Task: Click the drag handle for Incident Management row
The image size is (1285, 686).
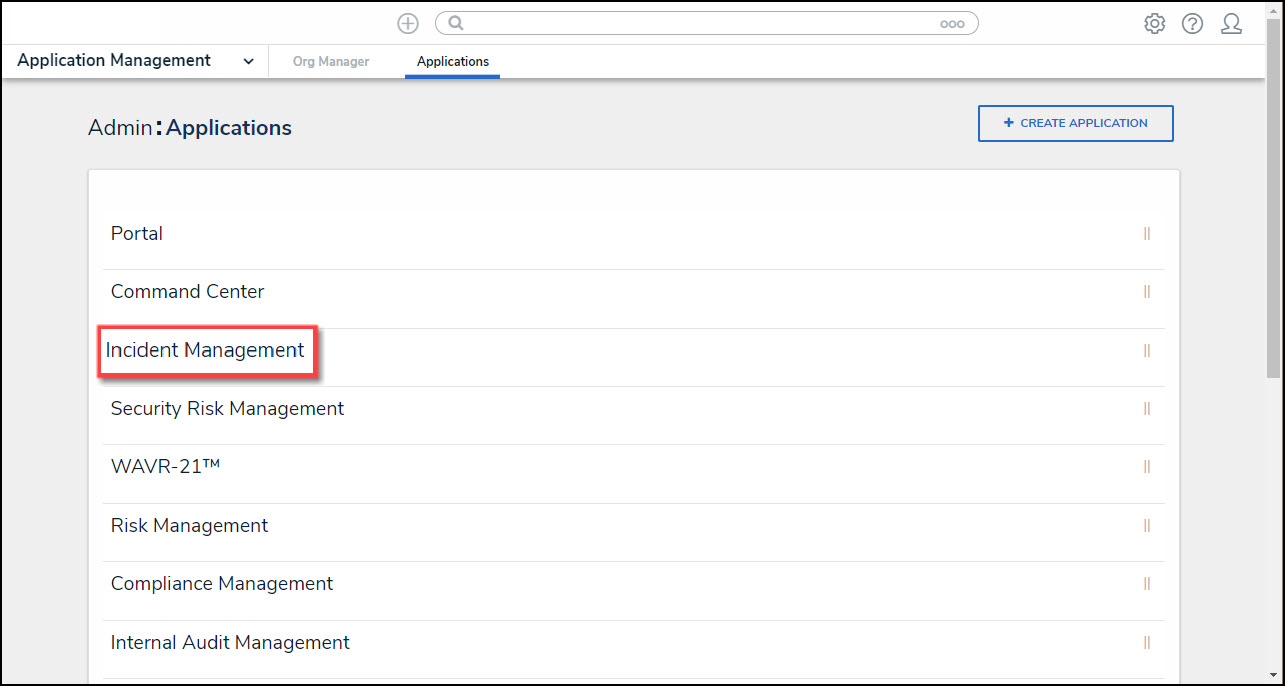Action: point(1147,351)
